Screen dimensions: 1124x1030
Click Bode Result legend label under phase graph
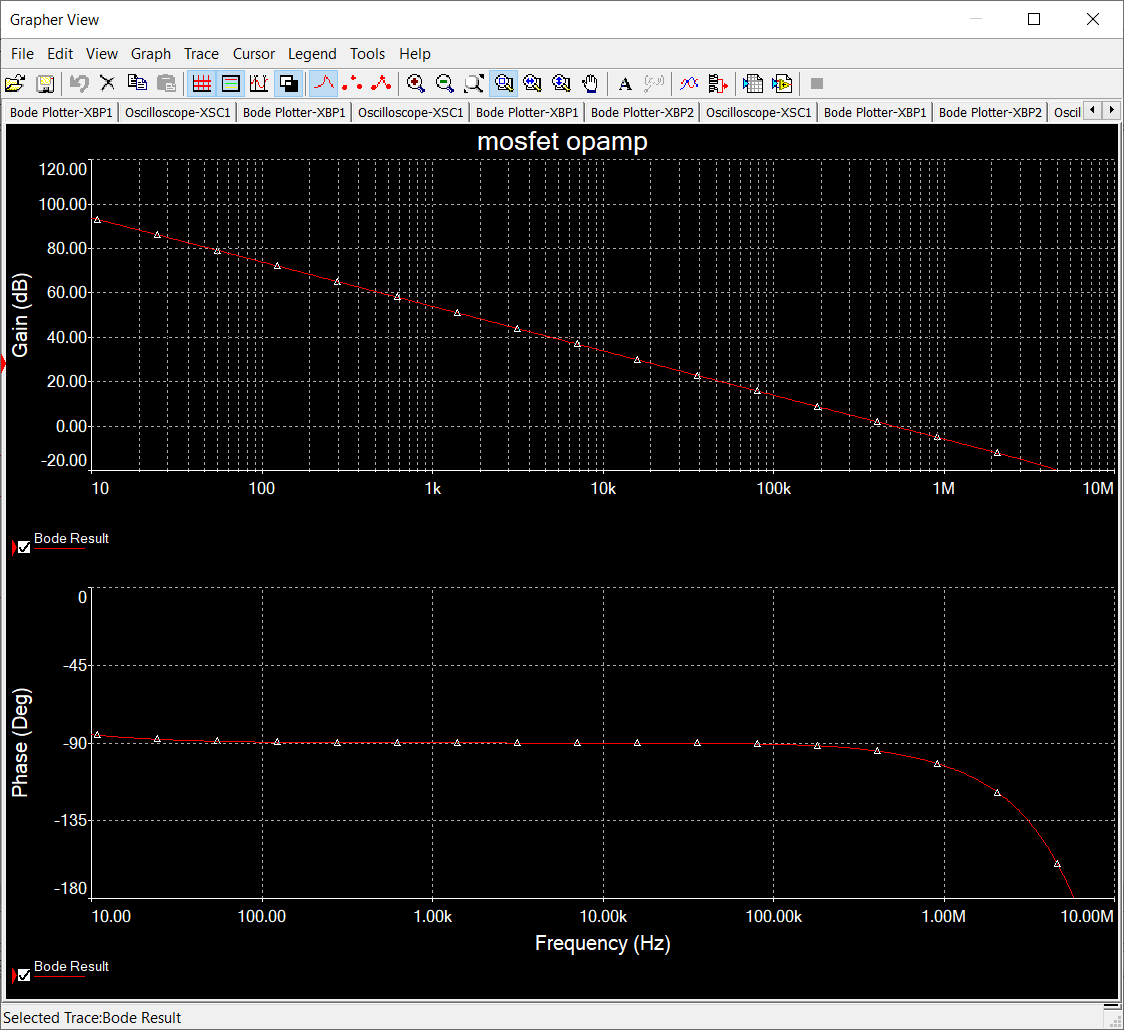point(72,966)
